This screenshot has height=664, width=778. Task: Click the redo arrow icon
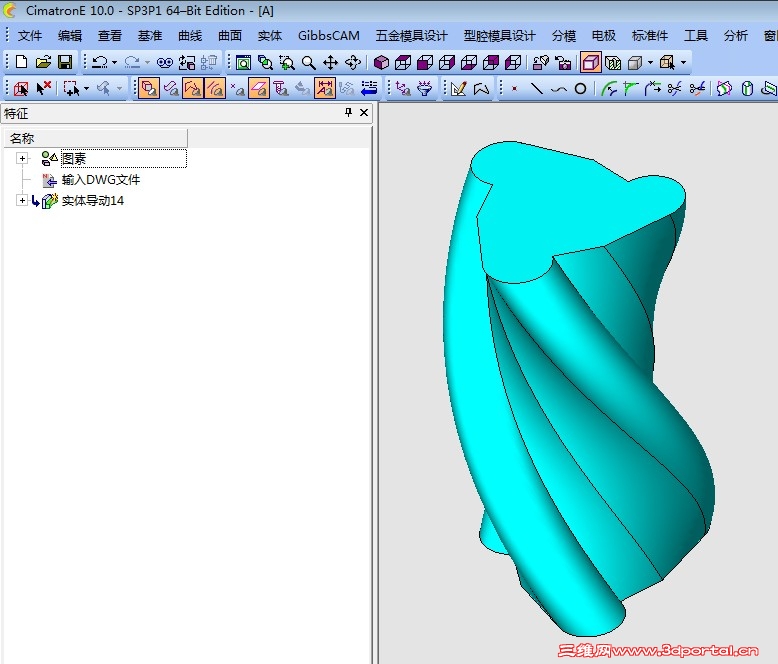132,62
